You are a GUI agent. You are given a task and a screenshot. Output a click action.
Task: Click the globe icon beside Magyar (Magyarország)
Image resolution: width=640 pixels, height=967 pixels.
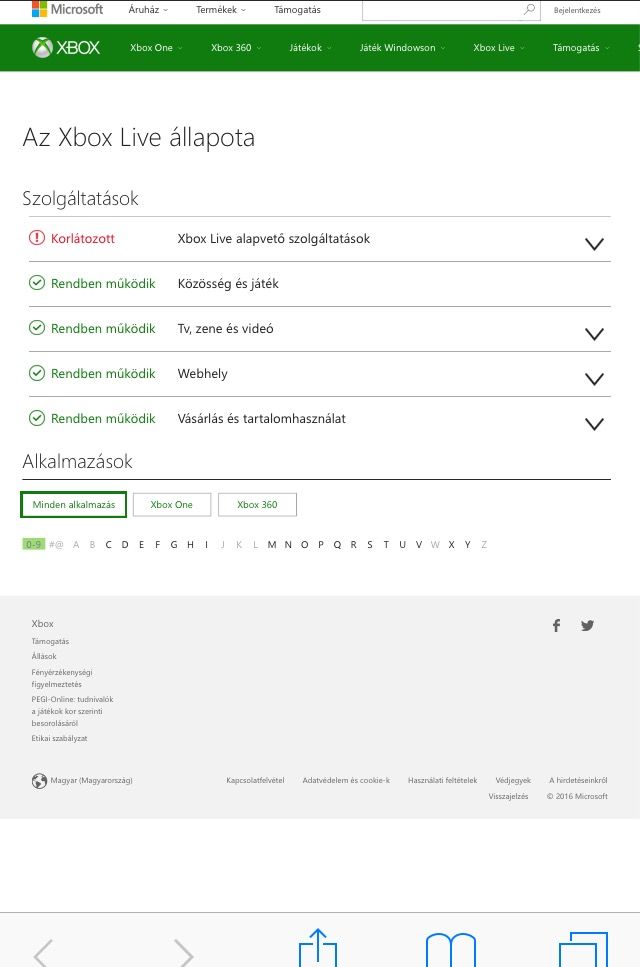point(39,781)
